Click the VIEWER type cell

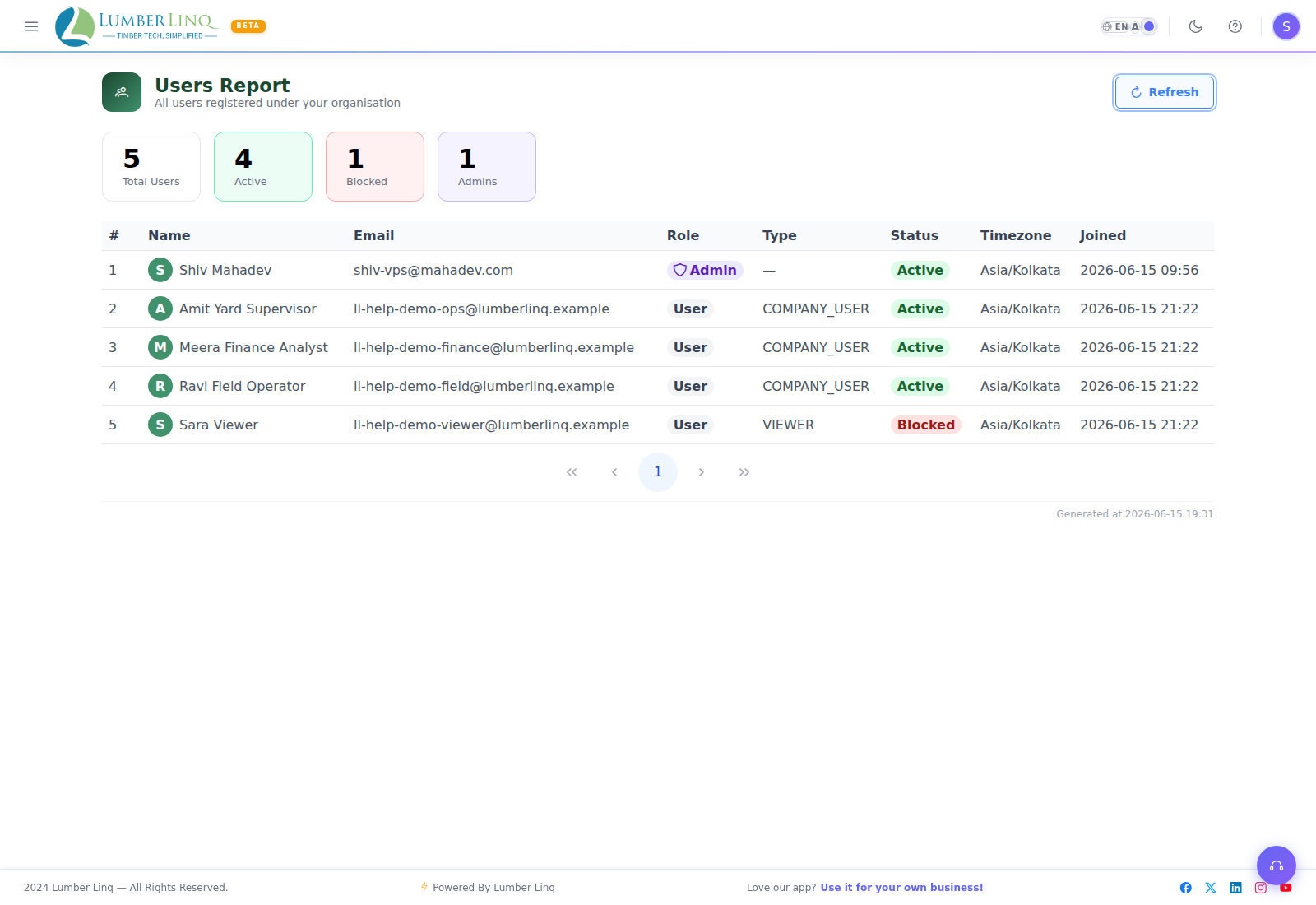point(788,425)
